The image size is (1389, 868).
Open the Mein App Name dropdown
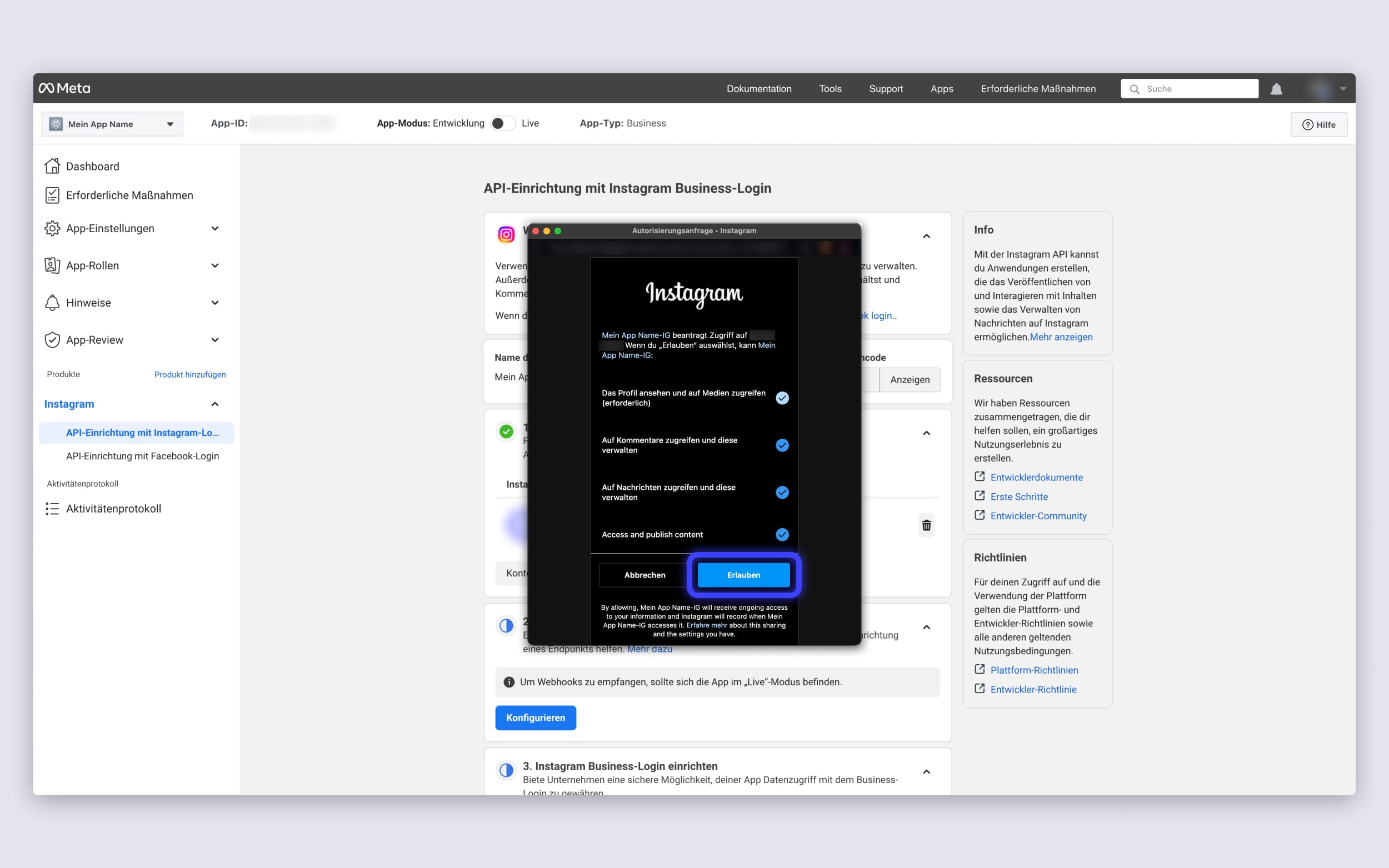pyautogui.click(x=113, y=124)
